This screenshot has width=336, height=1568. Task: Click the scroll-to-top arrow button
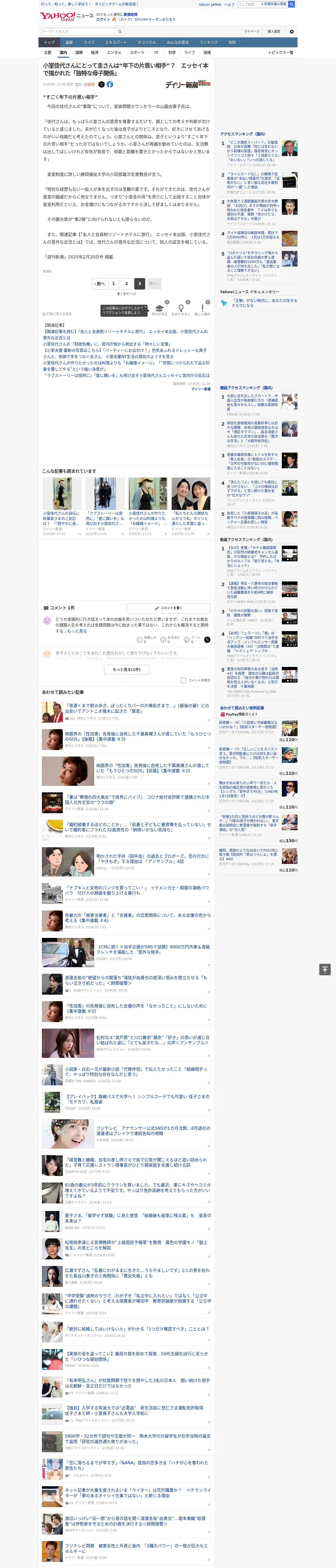(324, 970)
